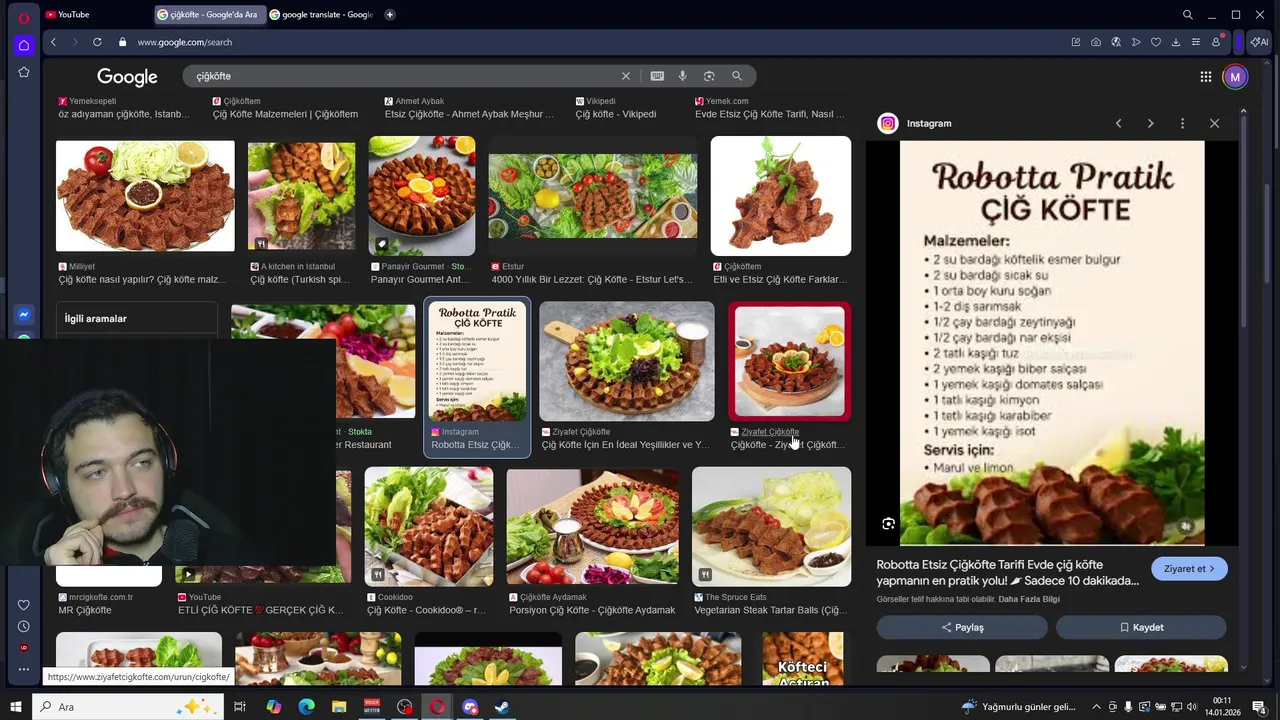Focus the Google search input field
The image size is (1280, 720).
[x=405, y=76]
